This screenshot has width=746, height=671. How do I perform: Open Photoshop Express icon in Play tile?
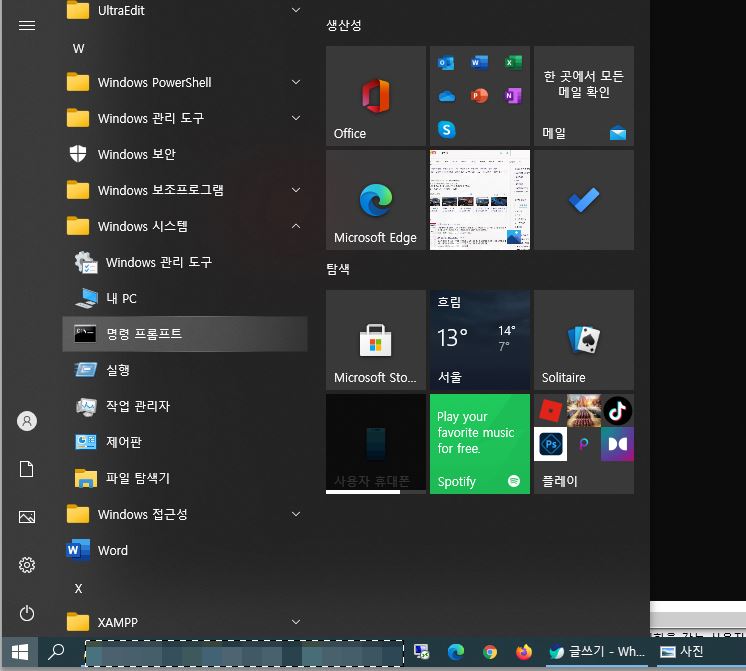click(x=550, y=444)
